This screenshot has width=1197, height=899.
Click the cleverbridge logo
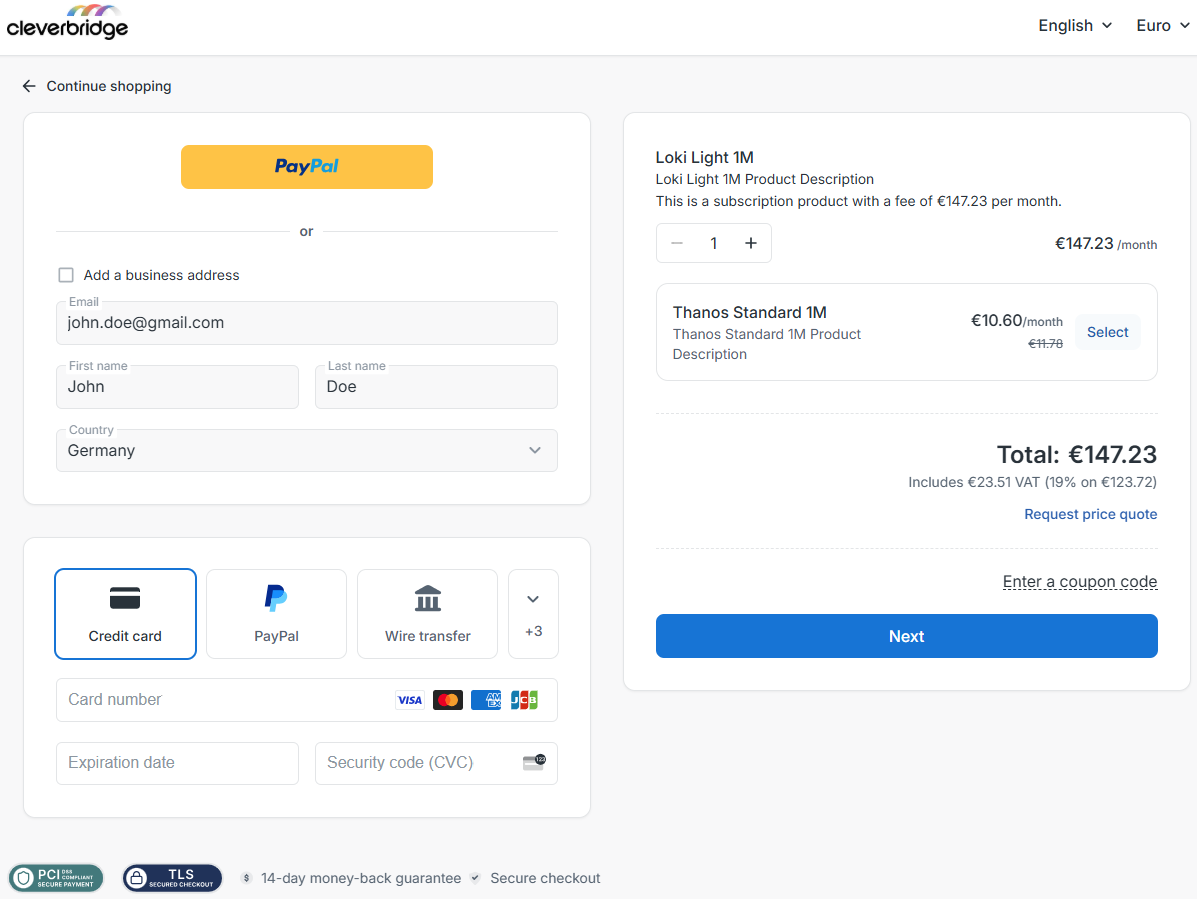pyautogui.click(x=67, y=22)
